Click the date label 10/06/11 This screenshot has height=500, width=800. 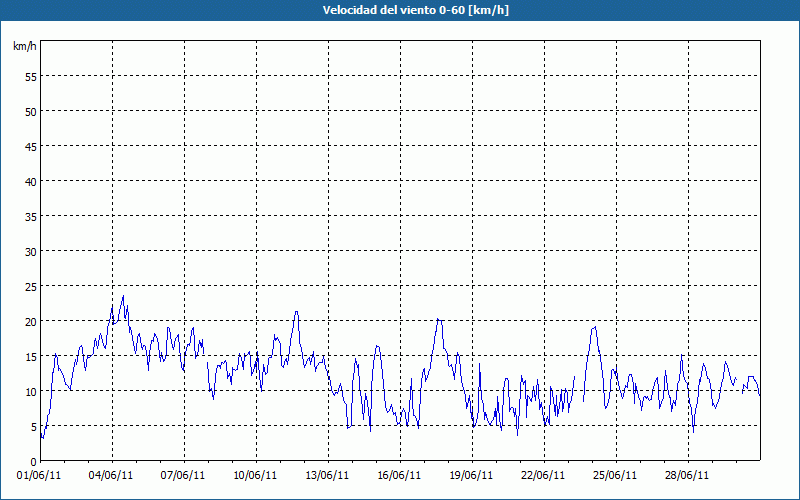tap(255, 476)
